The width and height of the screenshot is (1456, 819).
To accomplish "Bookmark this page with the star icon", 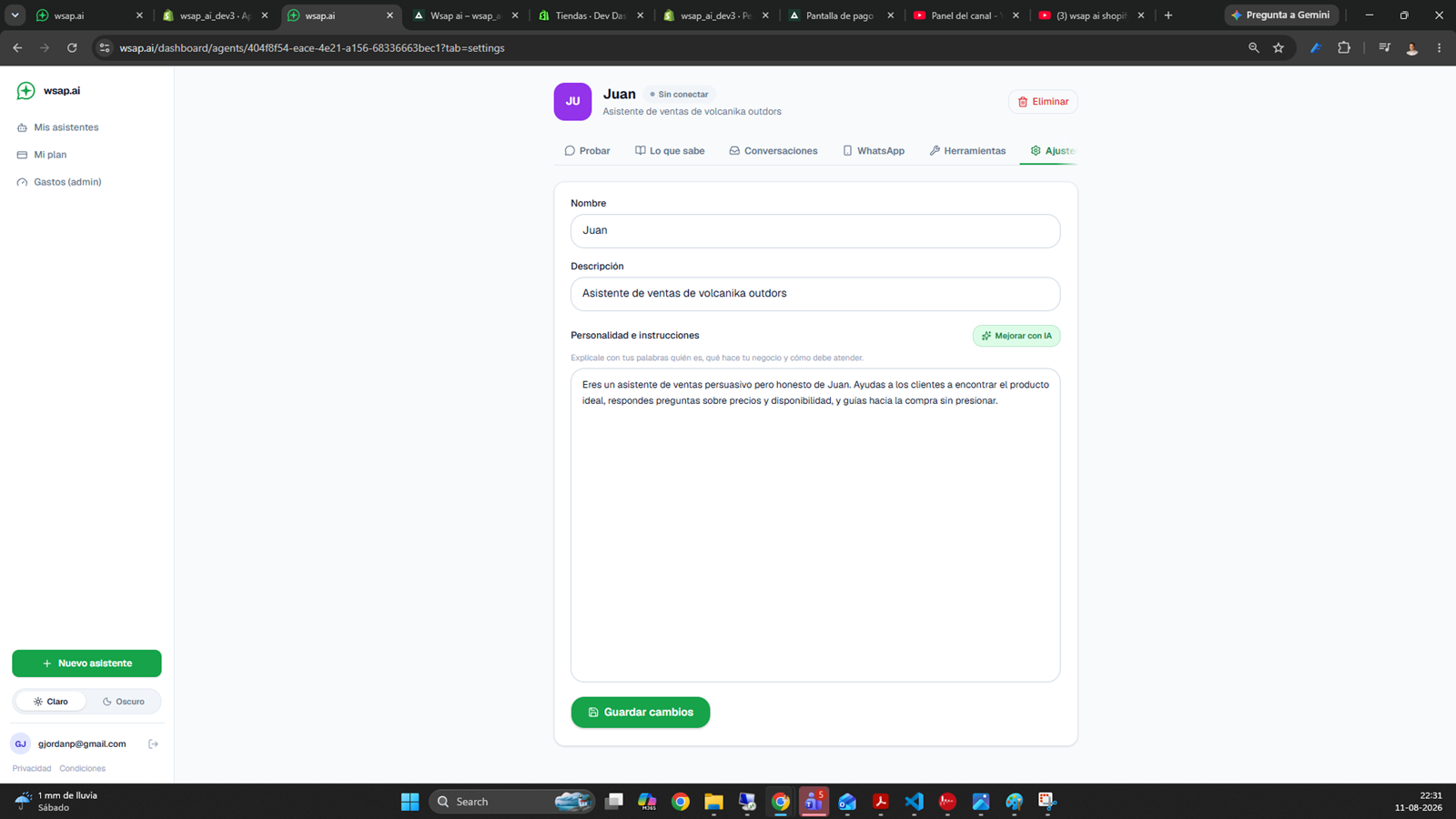I will 1279,47.
